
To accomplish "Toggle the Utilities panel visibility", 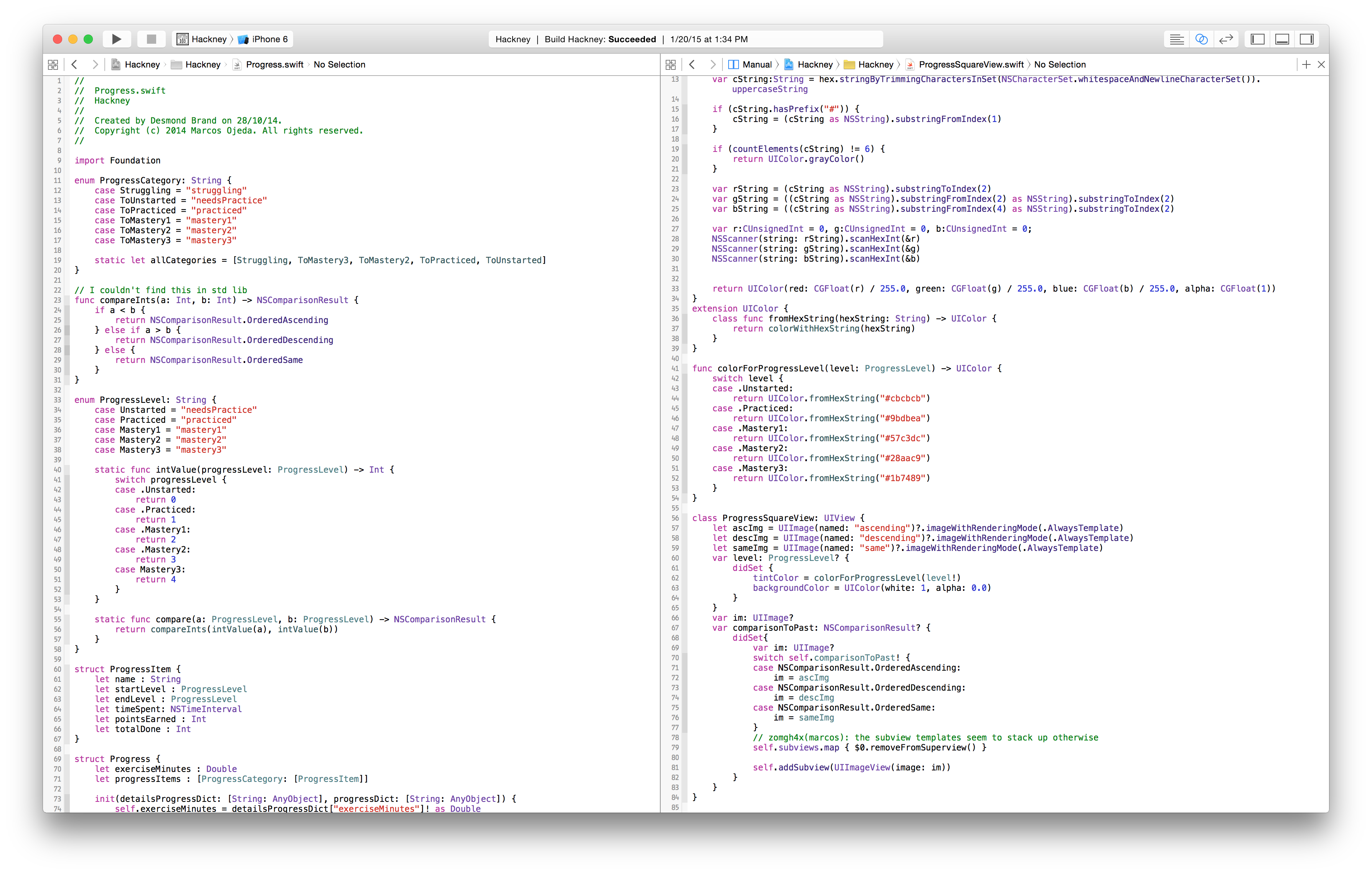I will (x=1306, y=39).
